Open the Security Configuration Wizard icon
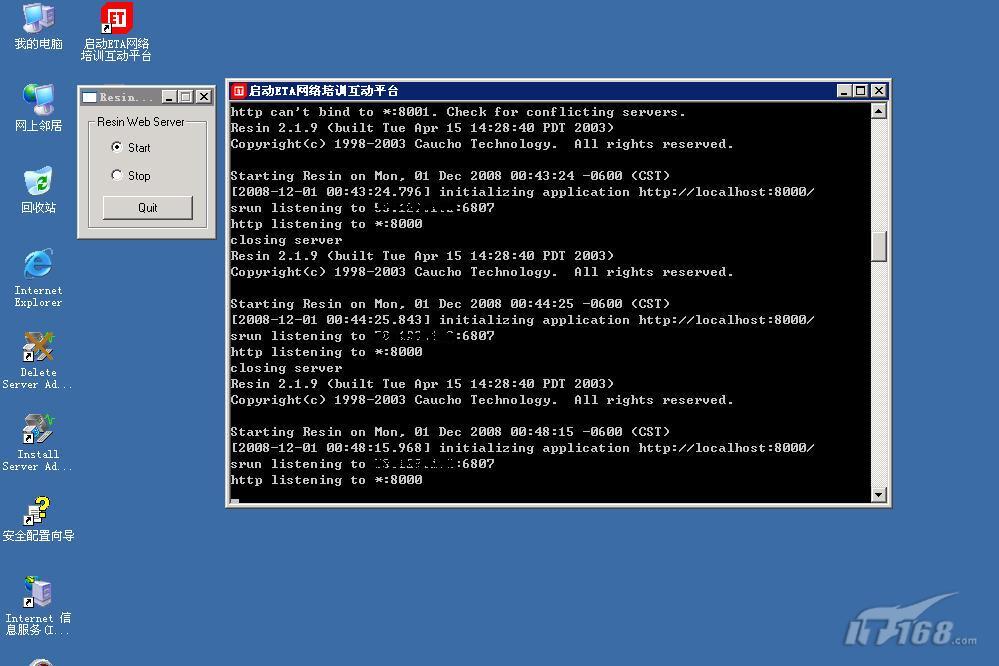 tap(38, 512)
